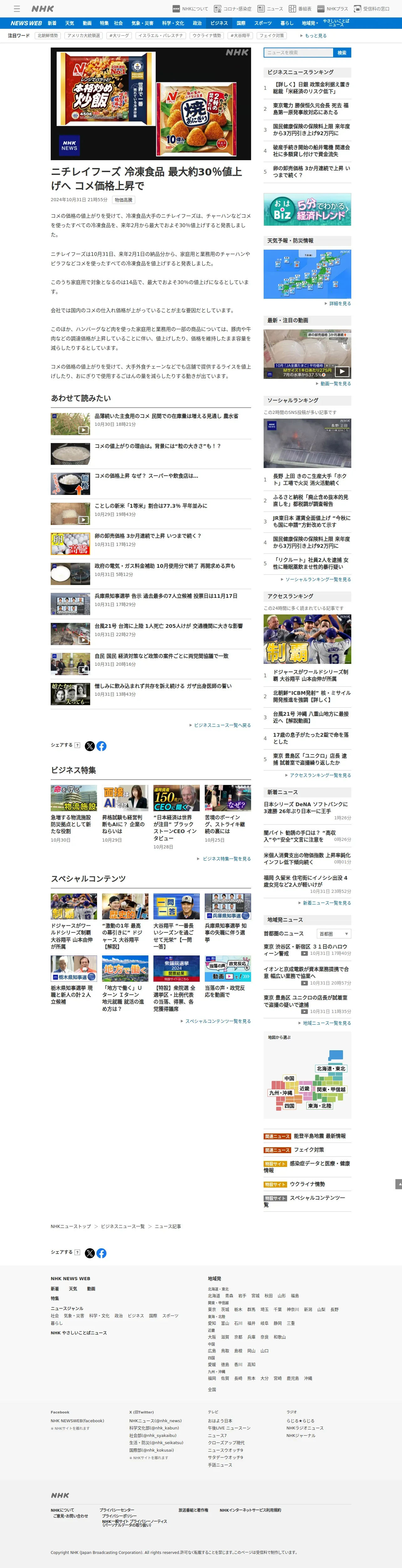Share the article on X near the article end
This screenshot has width=402, height=1568.
click(90, 746)
